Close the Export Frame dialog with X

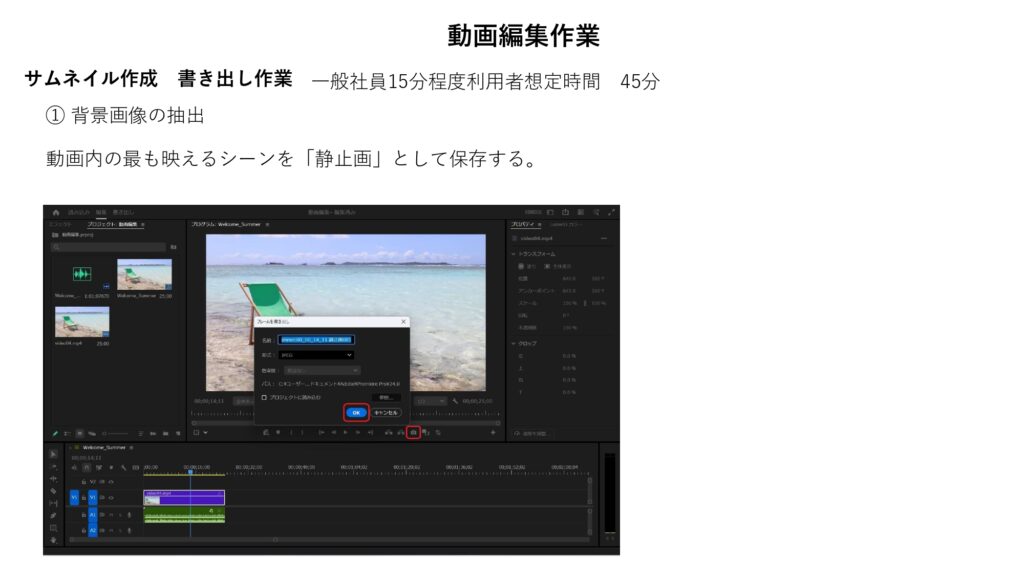pyautogui.click(x=403, y=322)
